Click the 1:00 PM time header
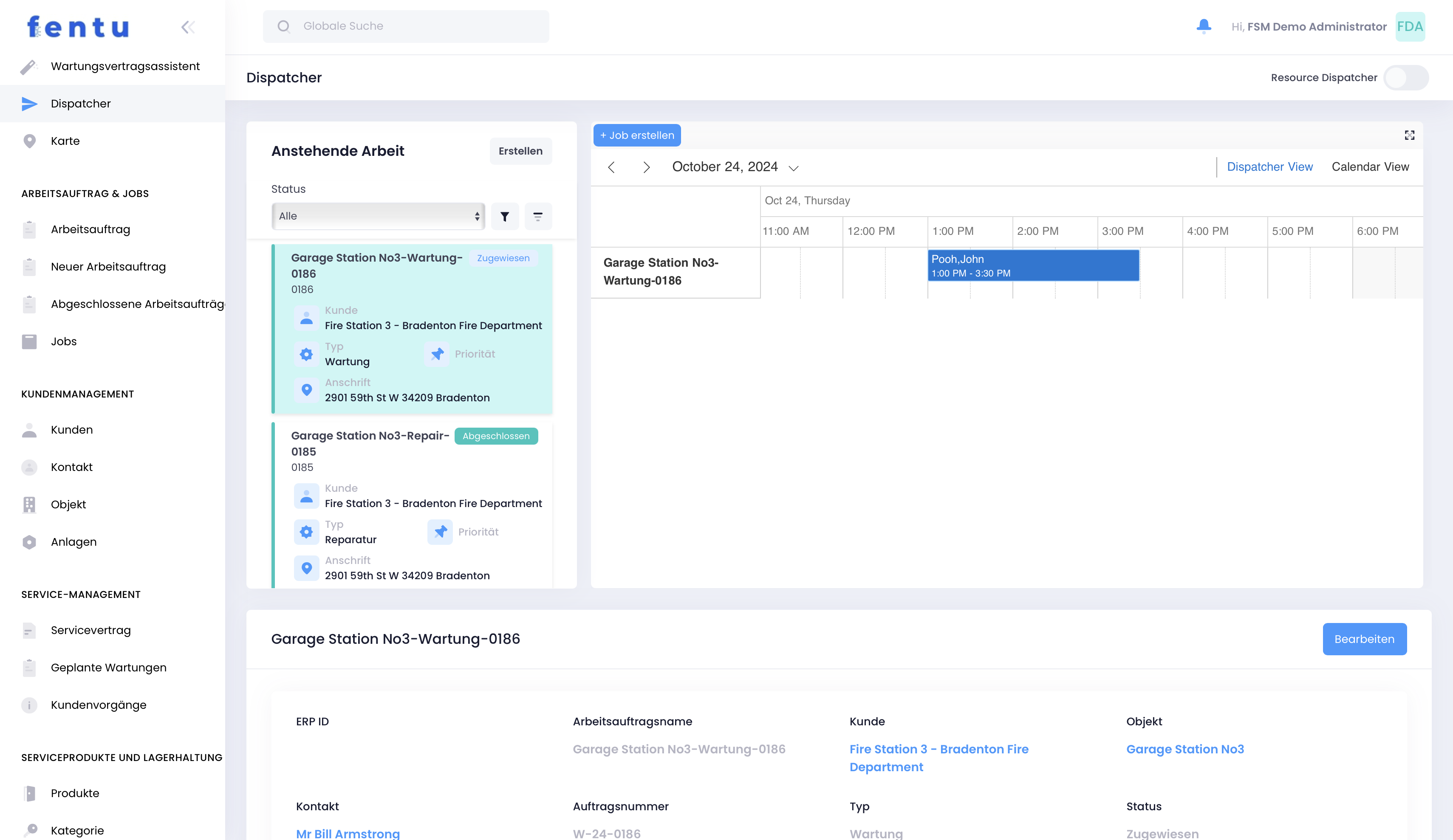Viewport: 1453px width, 840px height. (x=953, y=231)
